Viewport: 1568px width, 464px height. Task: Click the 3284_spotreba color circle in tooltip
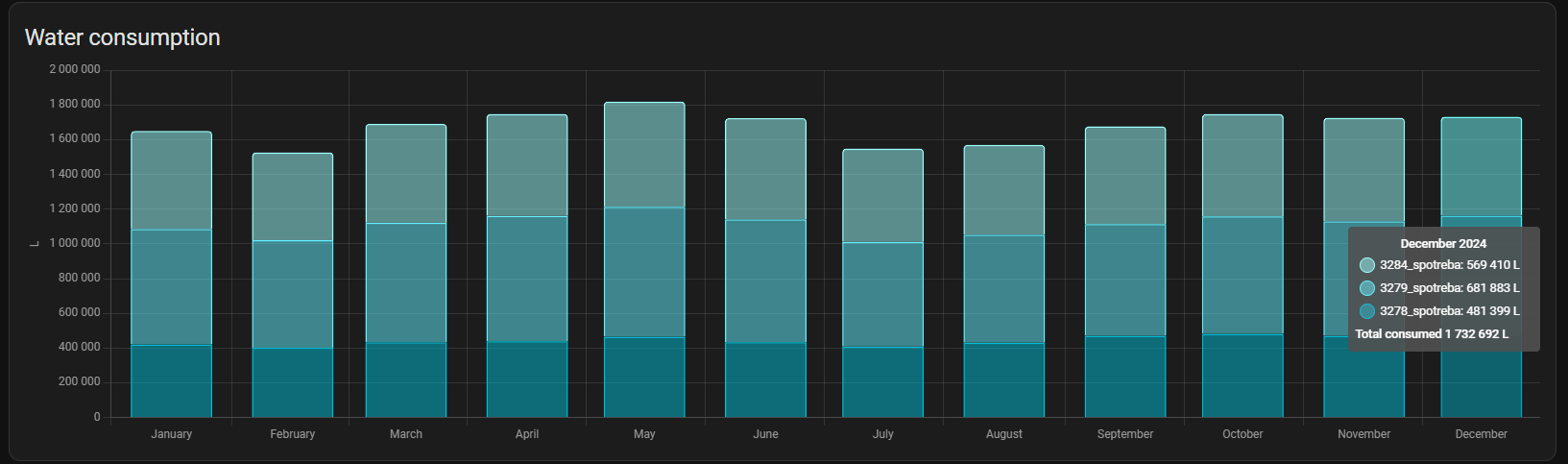click(x=1366, y=265)
